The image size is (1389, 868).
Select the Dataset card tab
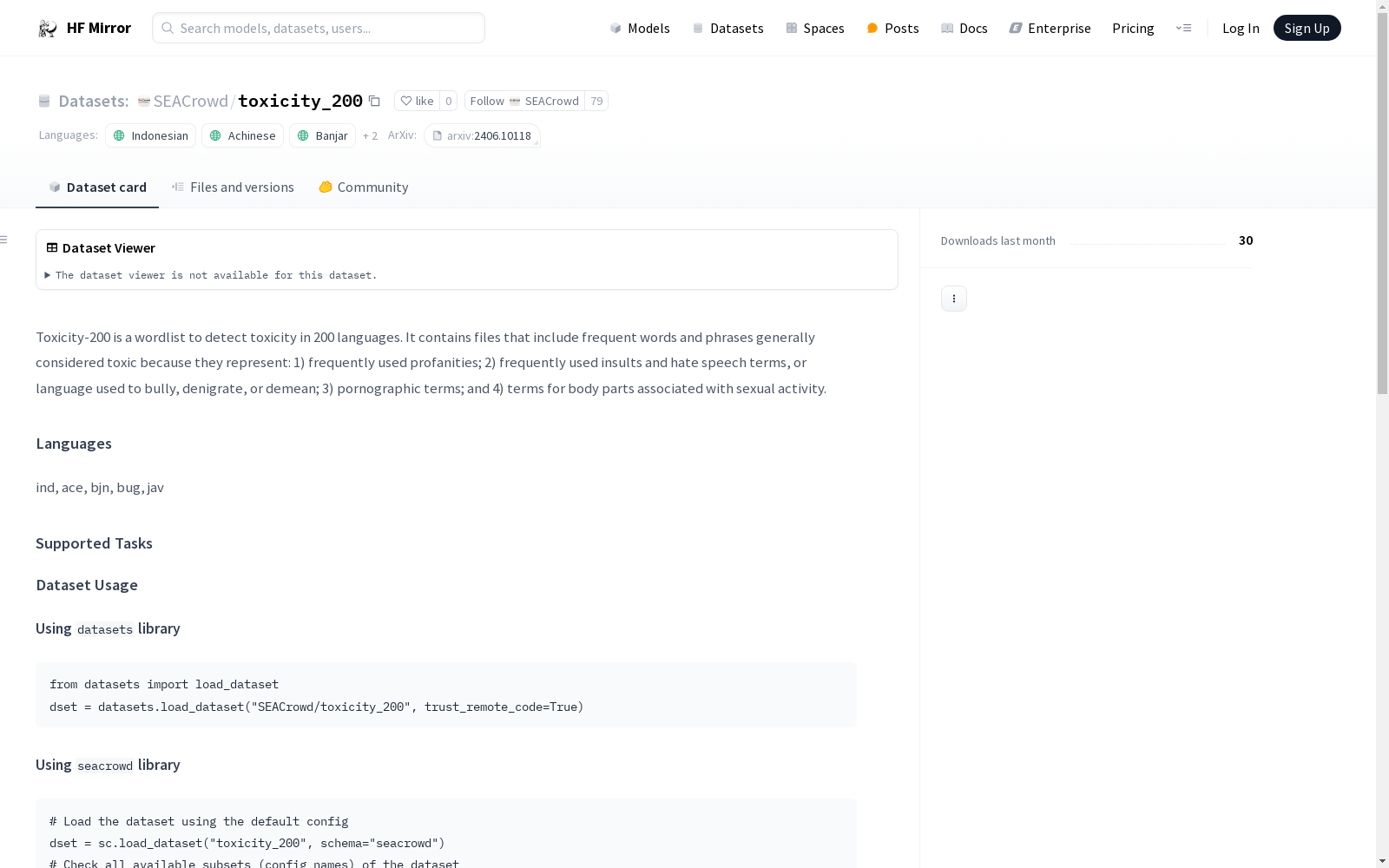[x=97, y=187]
